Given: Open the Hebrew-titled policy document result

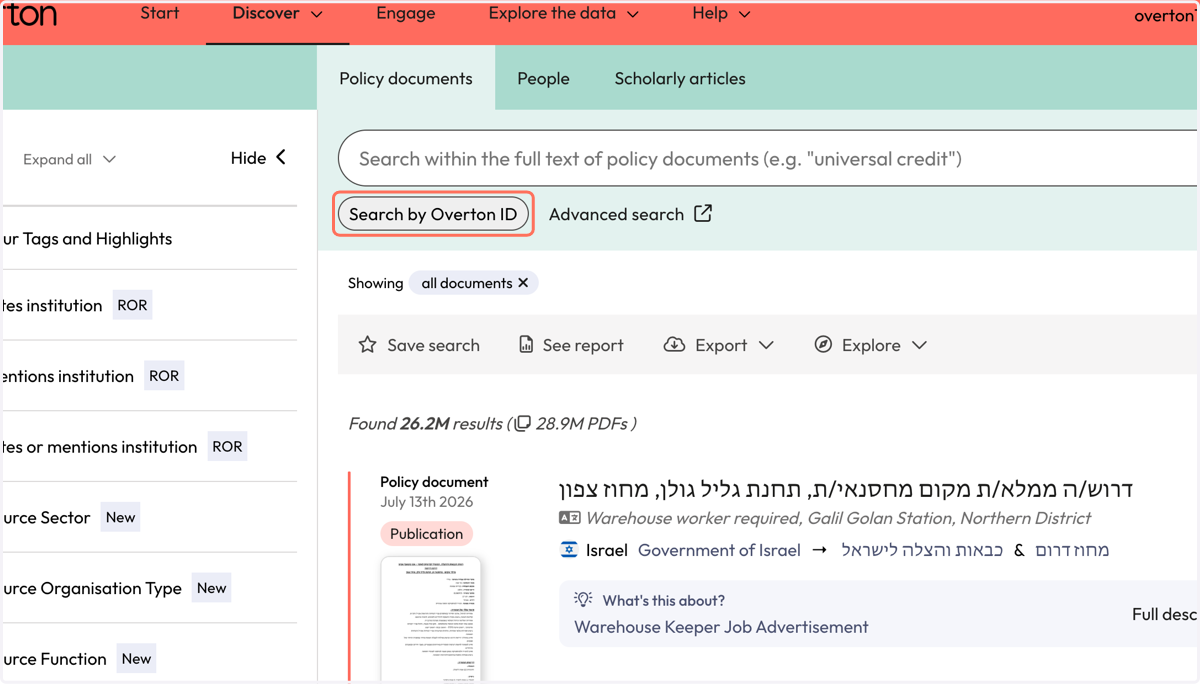Looking at the screenshot, I should [x=845, y=489].
